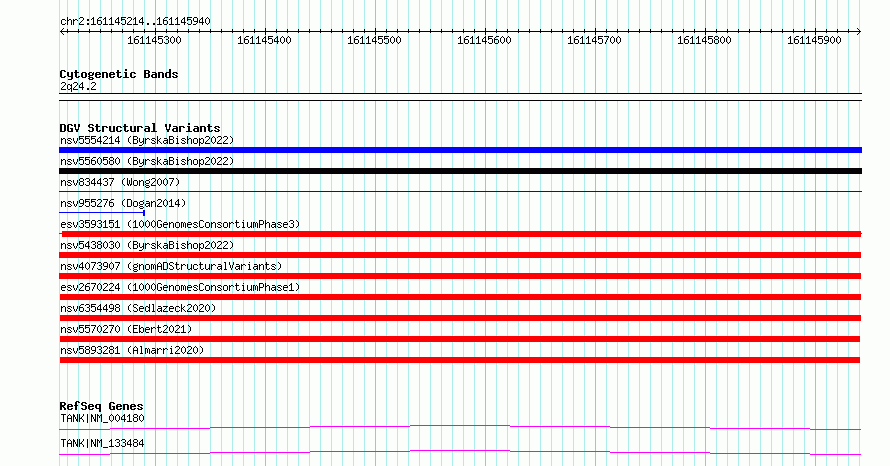Open variant nsv5438030 (ByrskaBishop2022) label
This screenshot has width=890, height=466.
pos(147,245)
